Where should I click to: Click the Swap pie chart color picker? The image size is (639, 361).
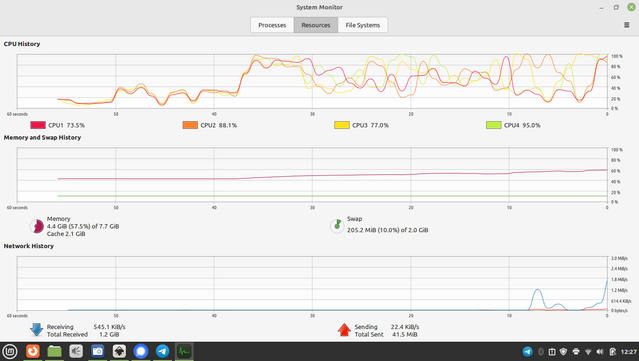click(337, 226)
